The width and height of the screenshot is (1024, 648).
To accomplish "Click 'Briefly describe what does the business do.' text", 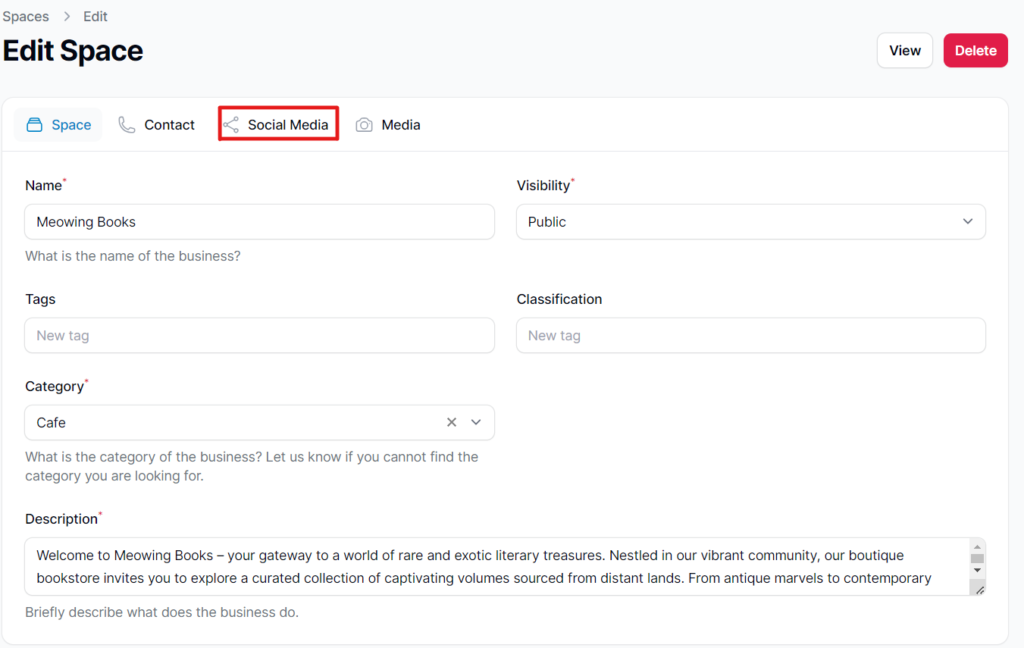I will [161, 612].
